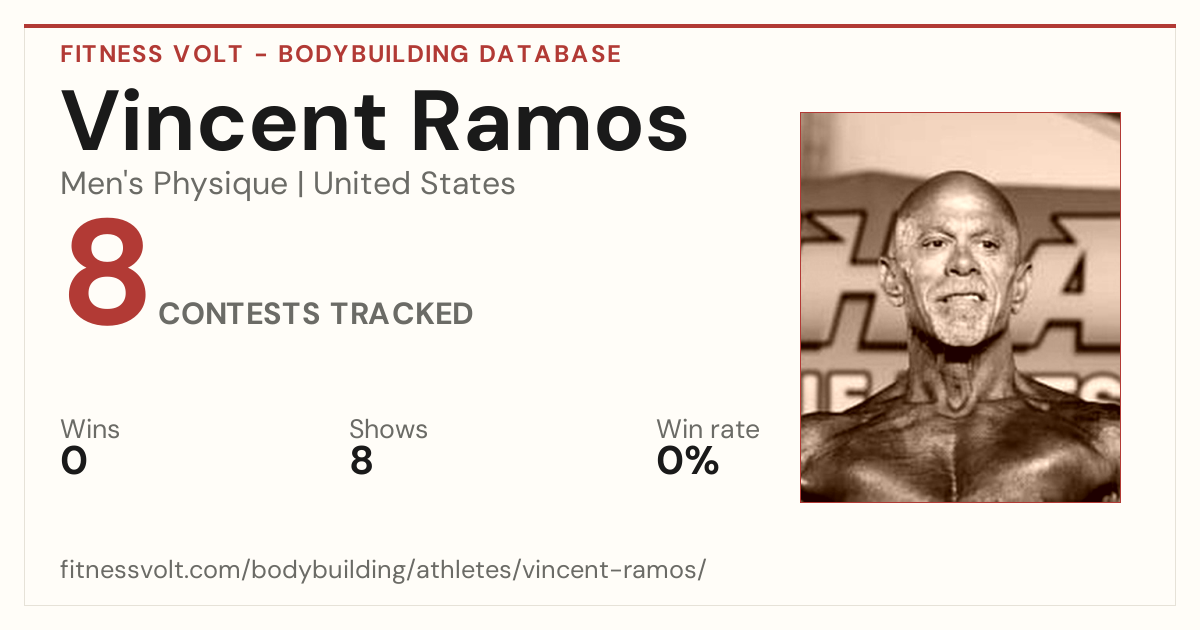
Task: Click the Contests Tracked label
Action: pos(316,314)
